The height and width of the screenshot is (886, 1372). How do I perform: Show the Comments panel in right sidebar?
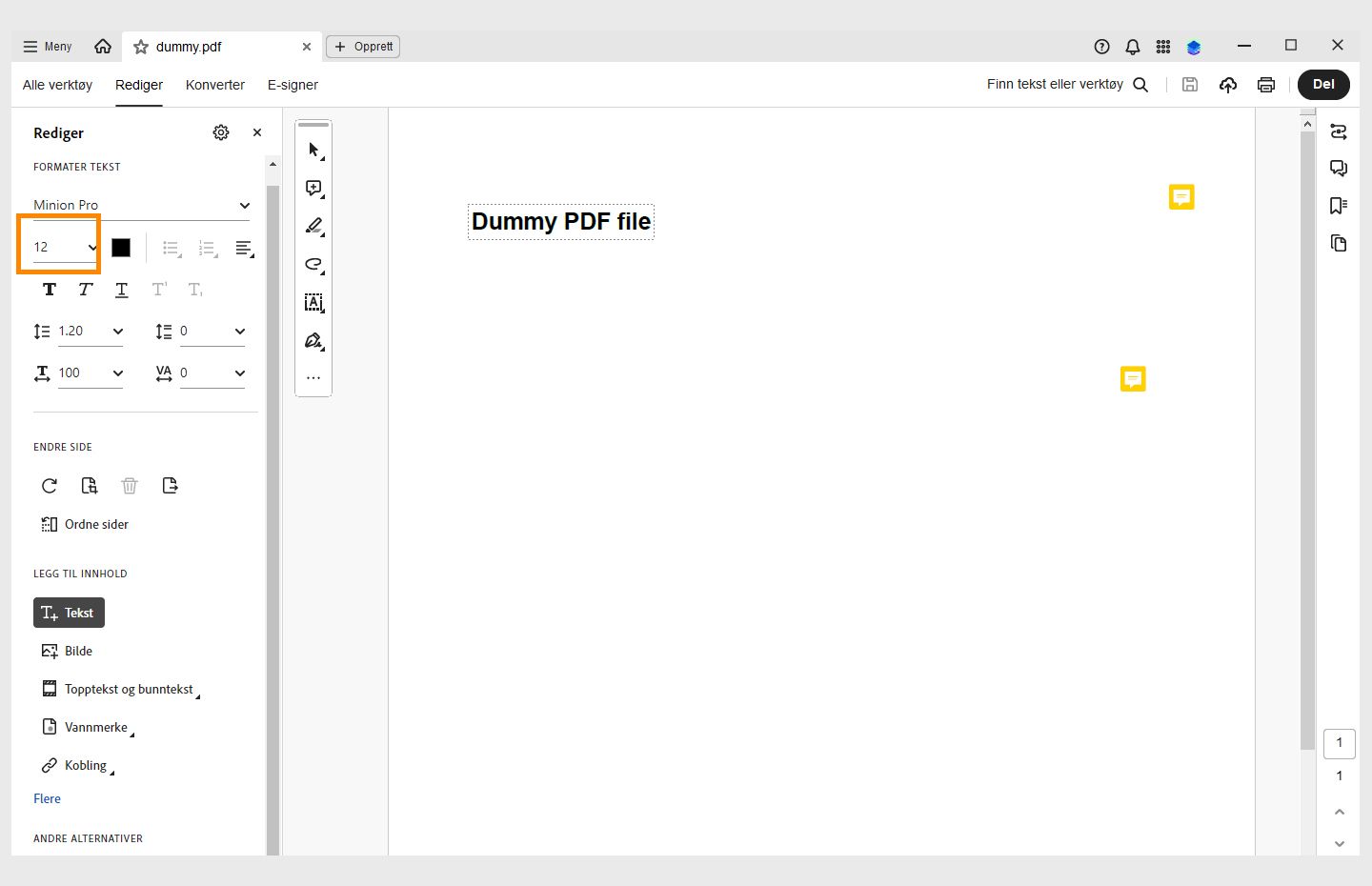tap(1339, 168)
